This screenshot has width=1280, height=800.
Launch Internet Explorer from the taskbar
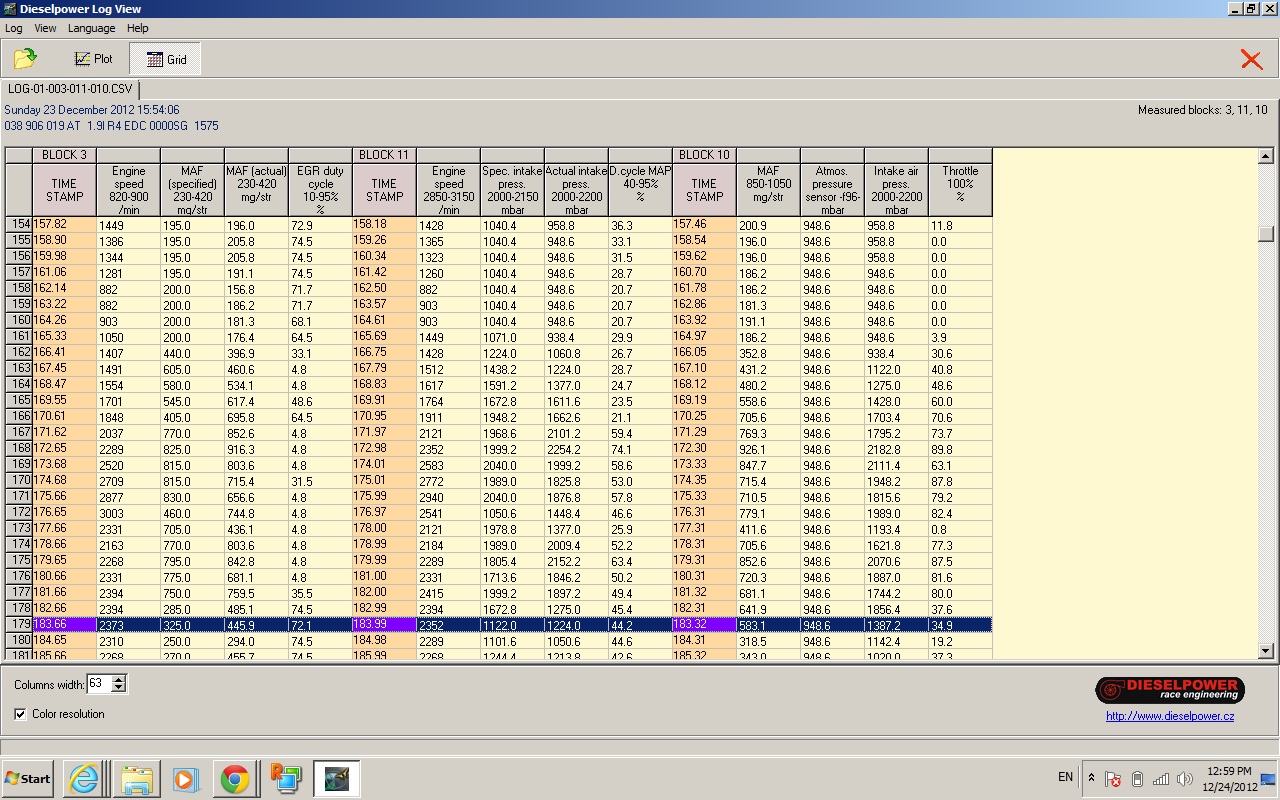(84, 778)
